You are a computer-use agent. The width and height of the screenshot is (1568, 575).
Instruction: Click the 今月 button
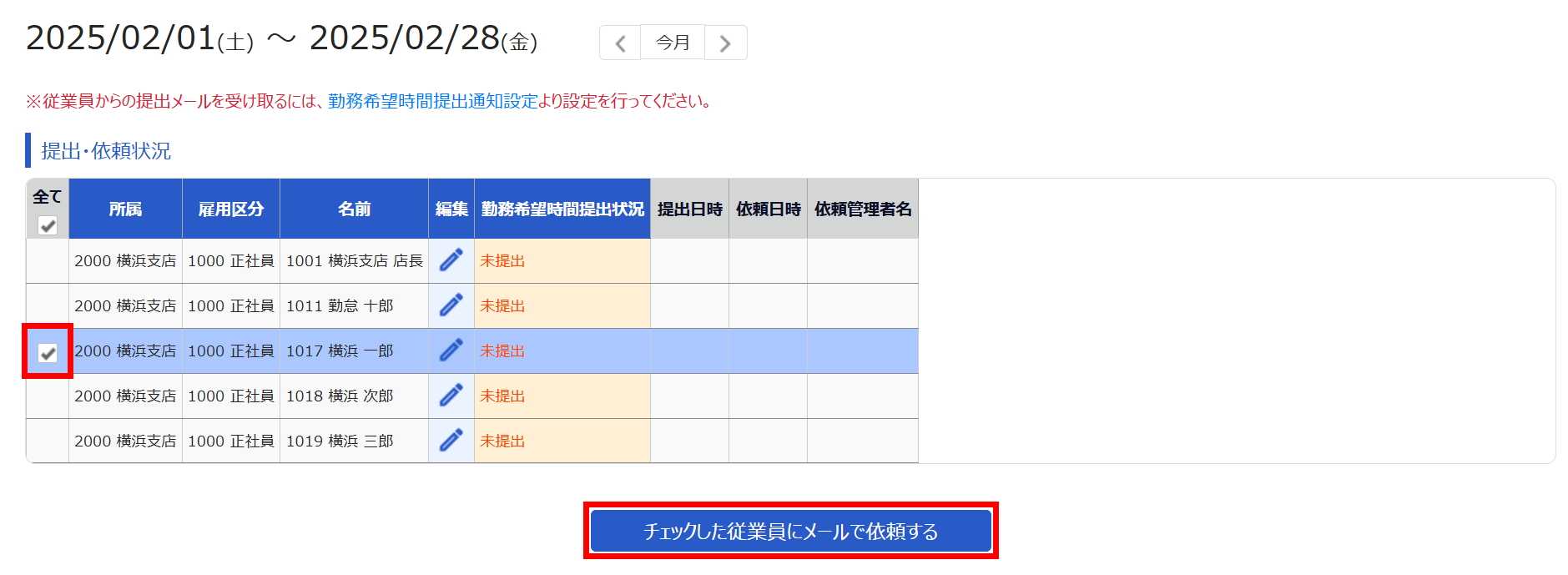tap(673, 43)
